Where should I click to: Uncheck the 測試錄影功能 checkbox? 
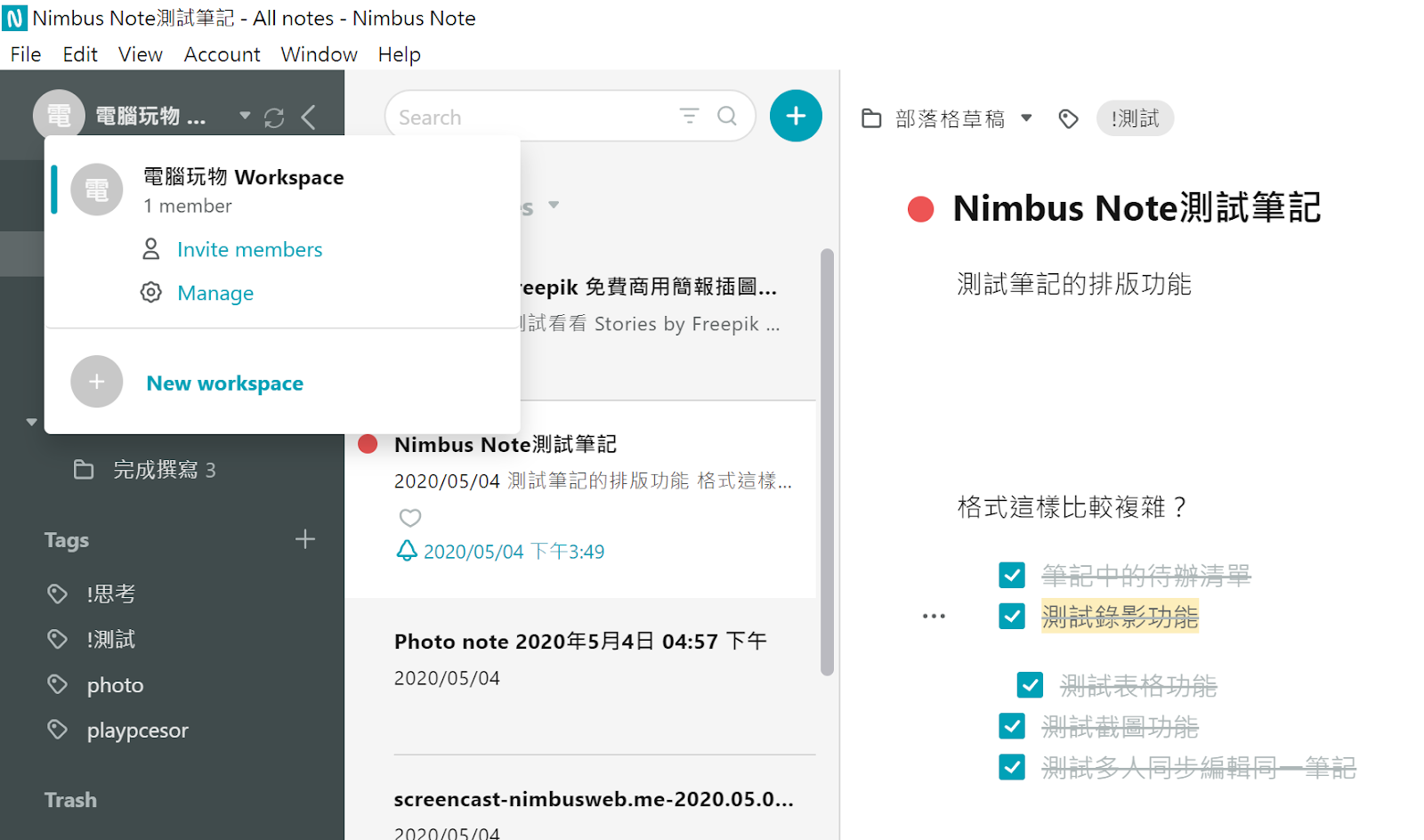1012,616
